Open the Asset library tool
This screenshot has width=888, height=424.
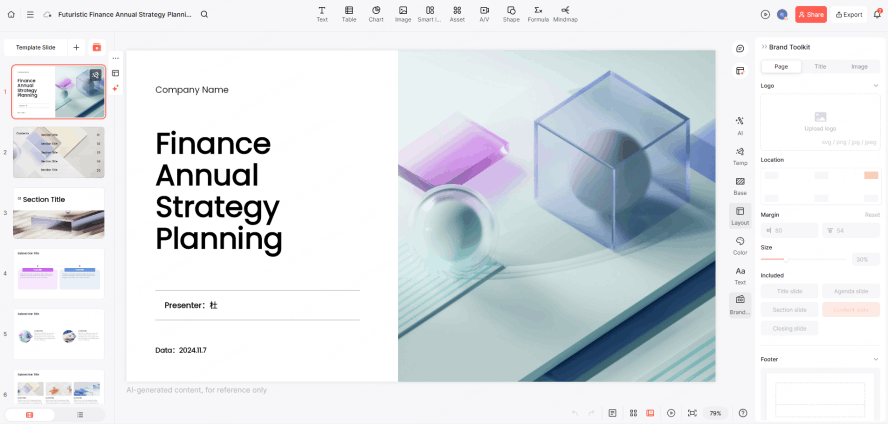[x=457, y=14]
